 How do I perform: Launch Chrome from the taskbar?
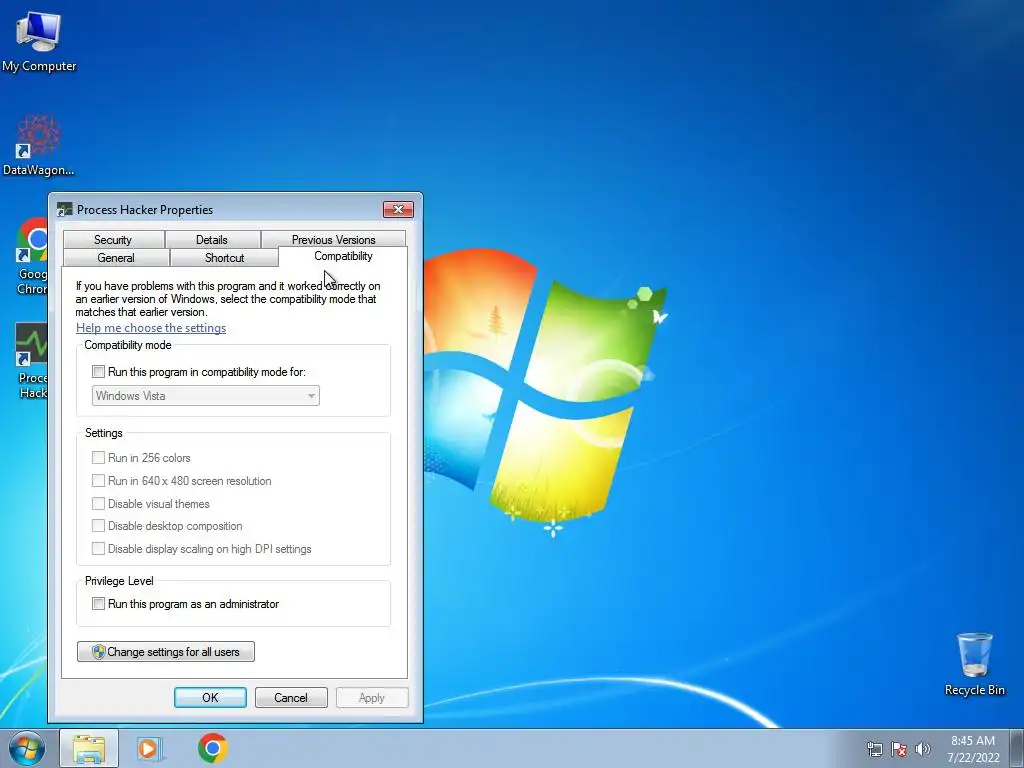[213, 748]
